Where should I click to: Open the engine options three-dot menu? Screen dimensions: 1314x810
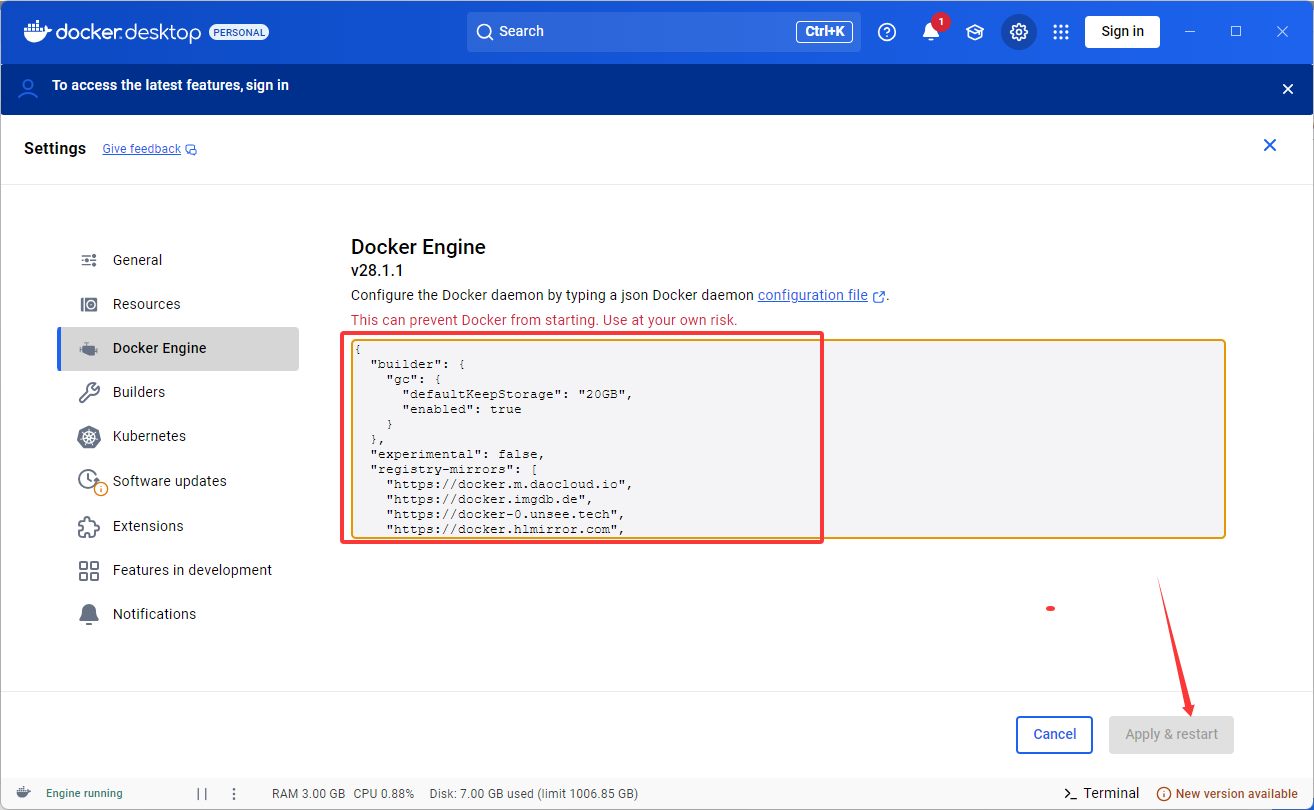pos(234,794)
